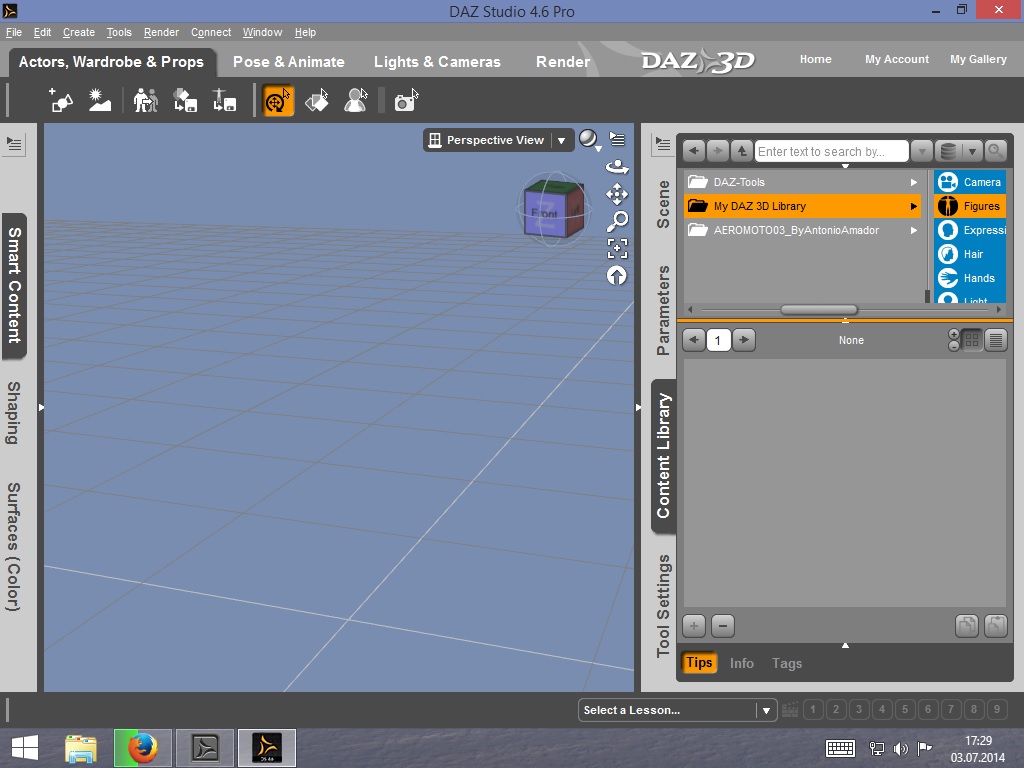The width and height of the screenshot is (1024, 768).
Task: Select the Hands category
Action: pos(970,278)
